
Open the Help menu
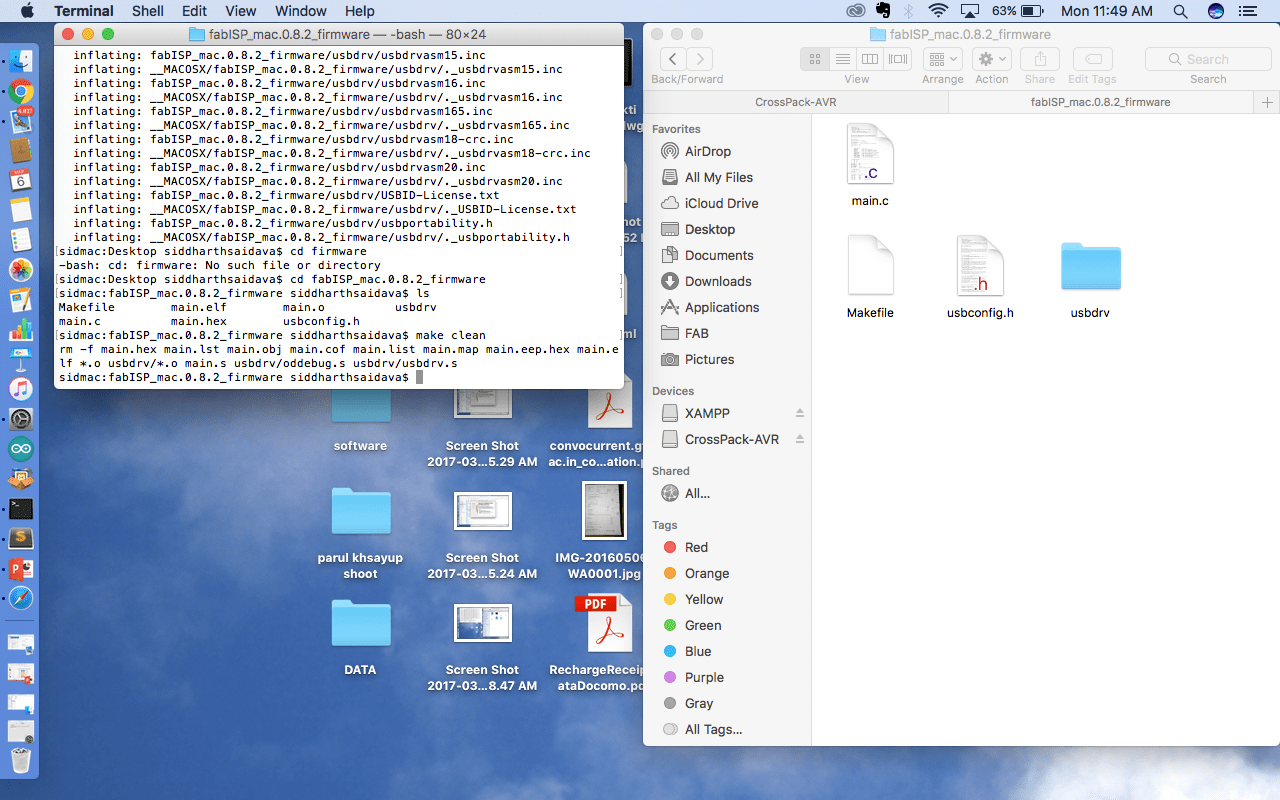coord(359,11)
